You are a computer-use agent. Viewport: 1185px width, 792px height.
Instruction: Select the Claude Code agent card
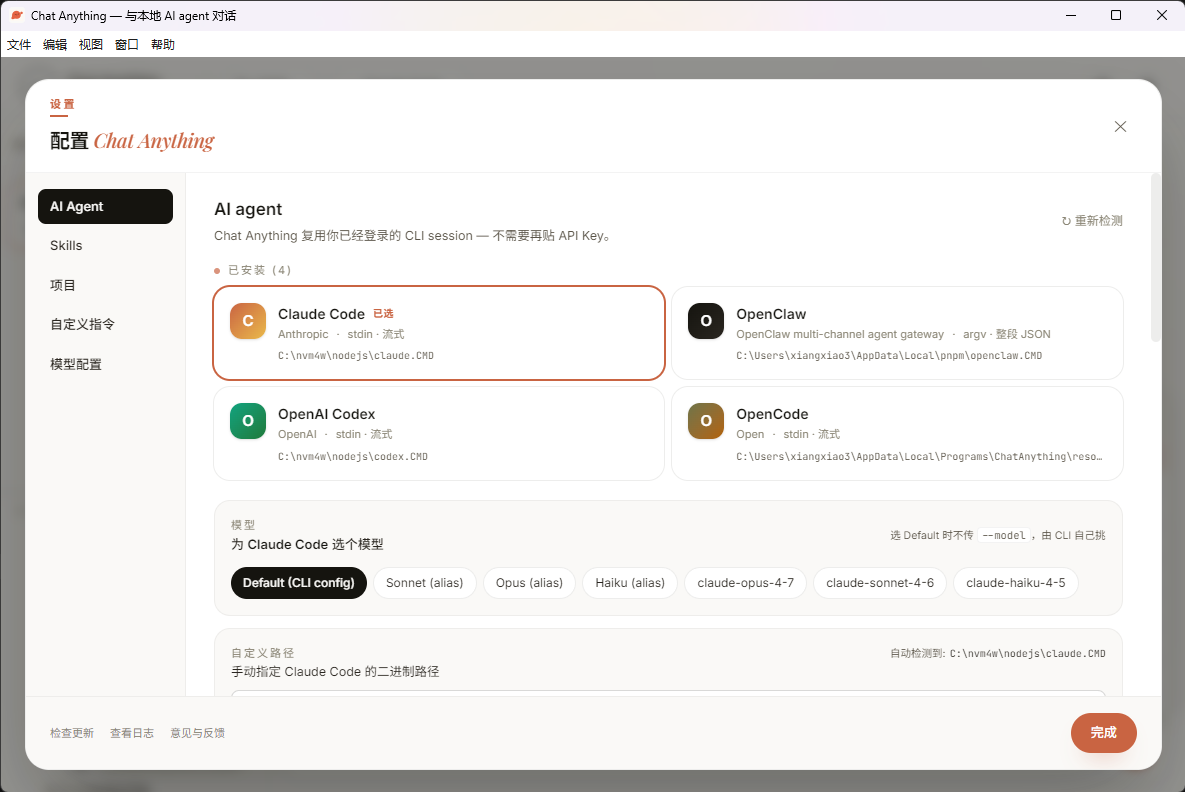coord(439,333)
